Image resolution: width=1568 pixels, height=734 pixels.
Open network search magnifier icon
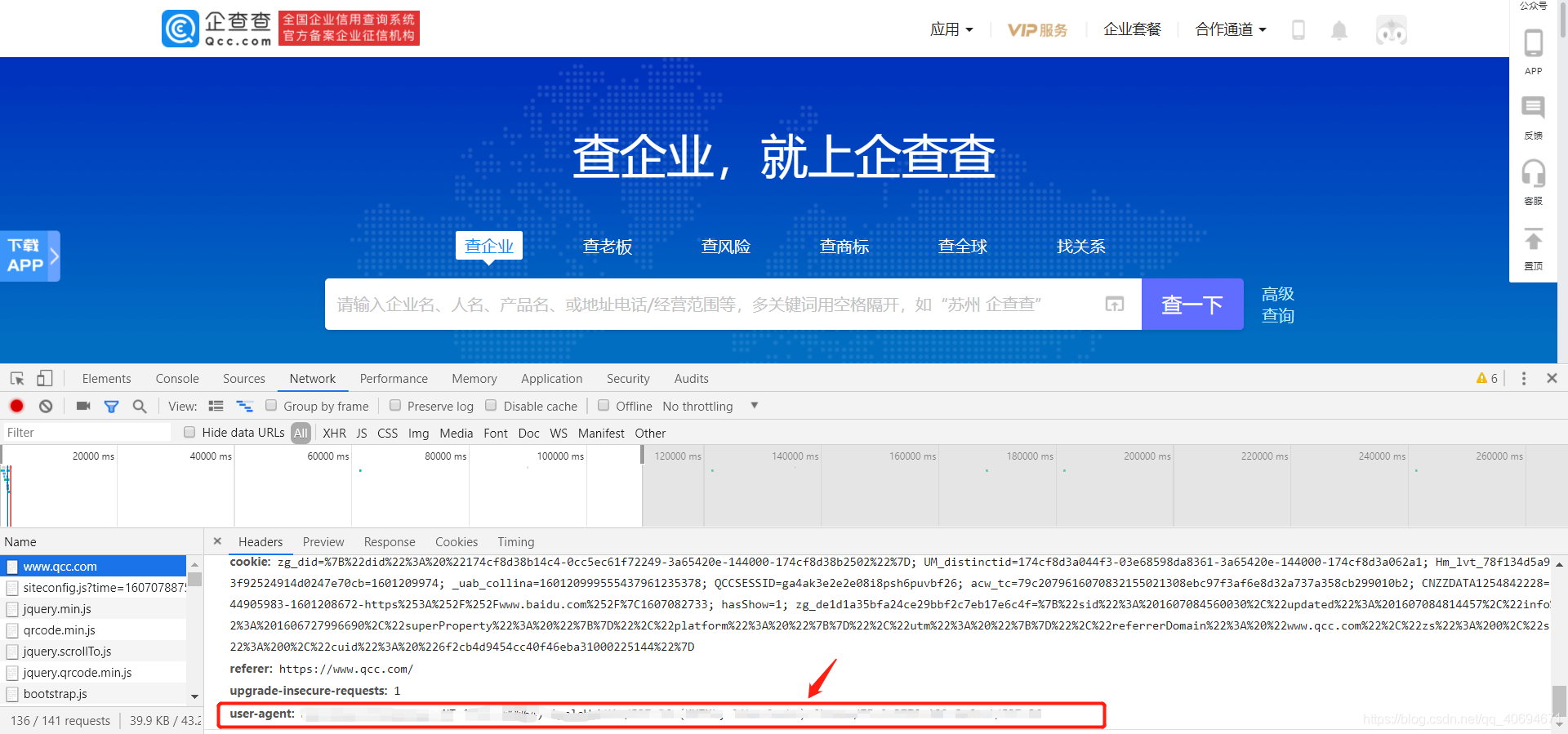tap(140, 406)
